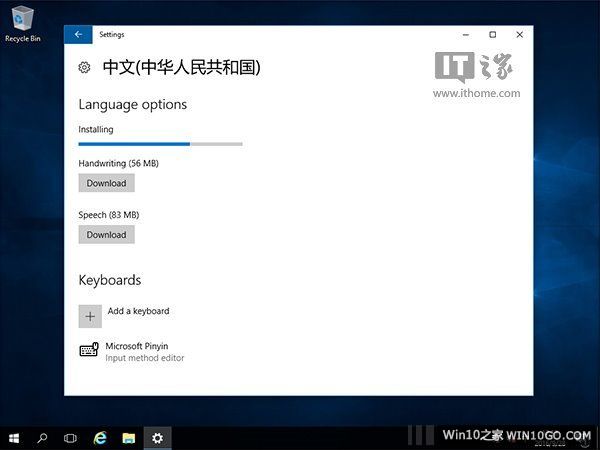Close the Settings window
600x450 pixels.
(520, 34)
